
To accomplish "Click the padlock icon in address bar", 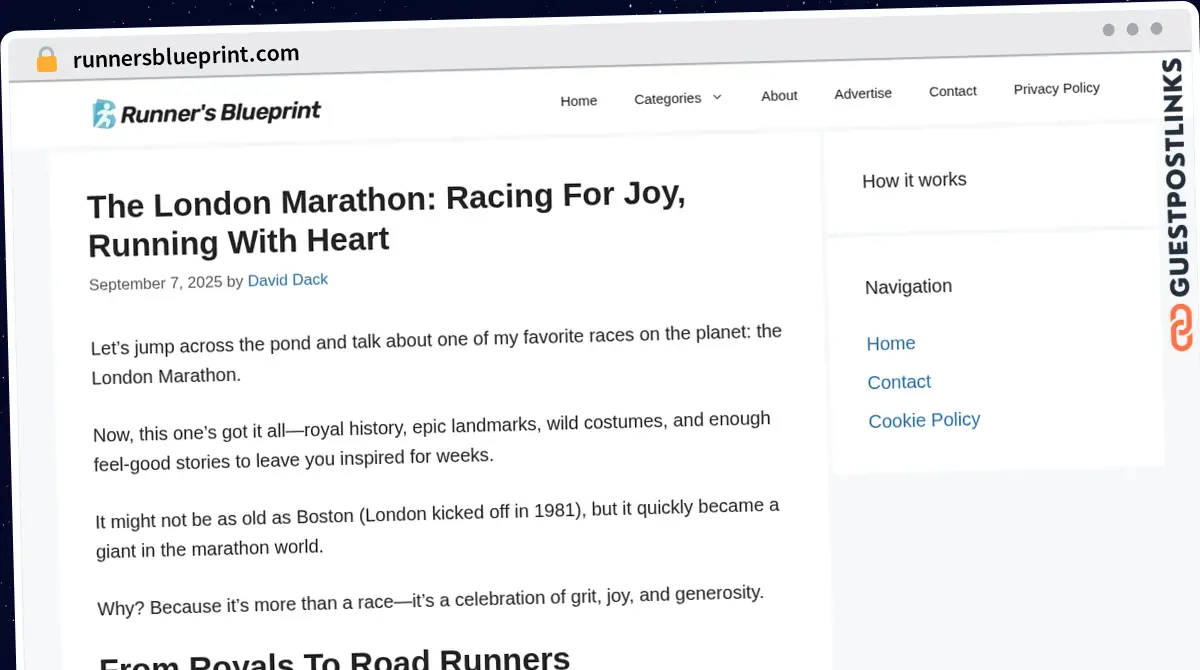I will click(46, 59).
